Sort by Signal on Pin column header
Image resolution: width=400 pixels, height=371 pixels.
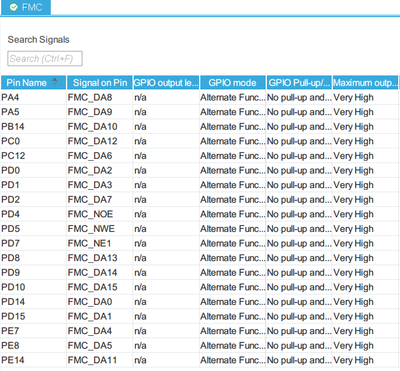click(100, 83)
